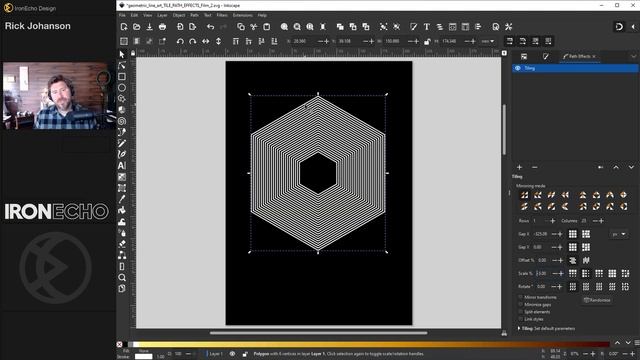Select the Pen Bezier tool
This screenshot has width=640, height=360.
(122, 132)
